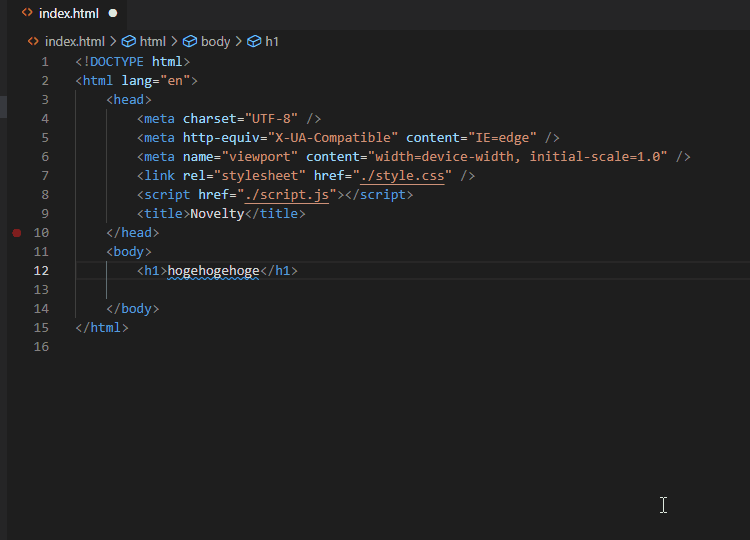
Task: Open the h1 breadcrumb dropdown
Action: pos(272,41)
